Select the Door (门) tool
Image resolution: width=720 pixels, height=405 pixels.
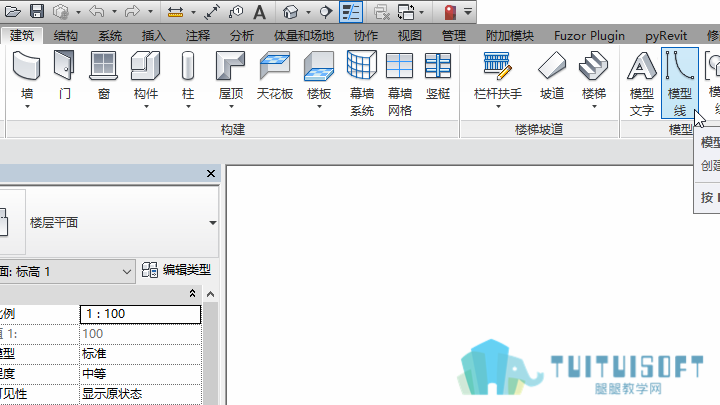pyautogui.click(x=65, y=76)
